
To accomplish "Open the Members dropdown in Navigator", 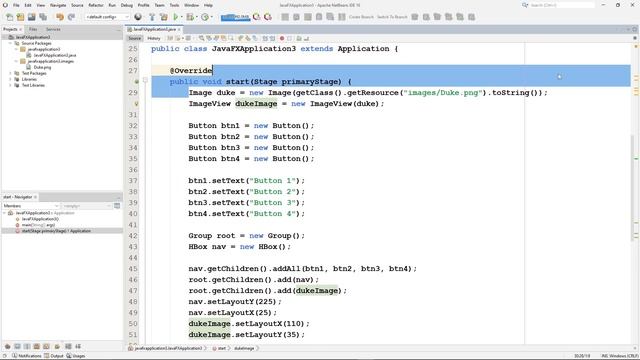I will point(31,206).
